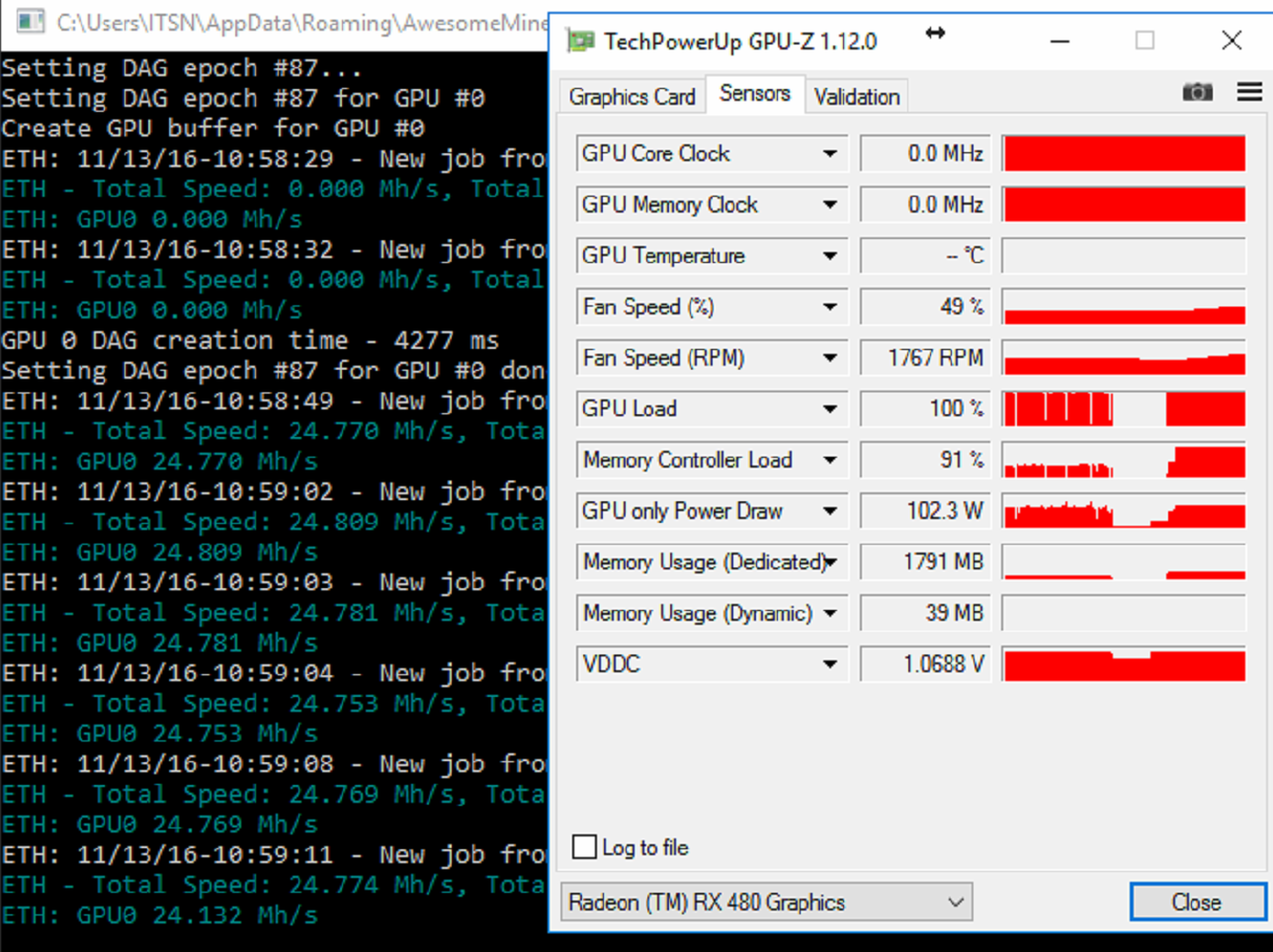Click the 1767 RPM value field

coord(925,358)
